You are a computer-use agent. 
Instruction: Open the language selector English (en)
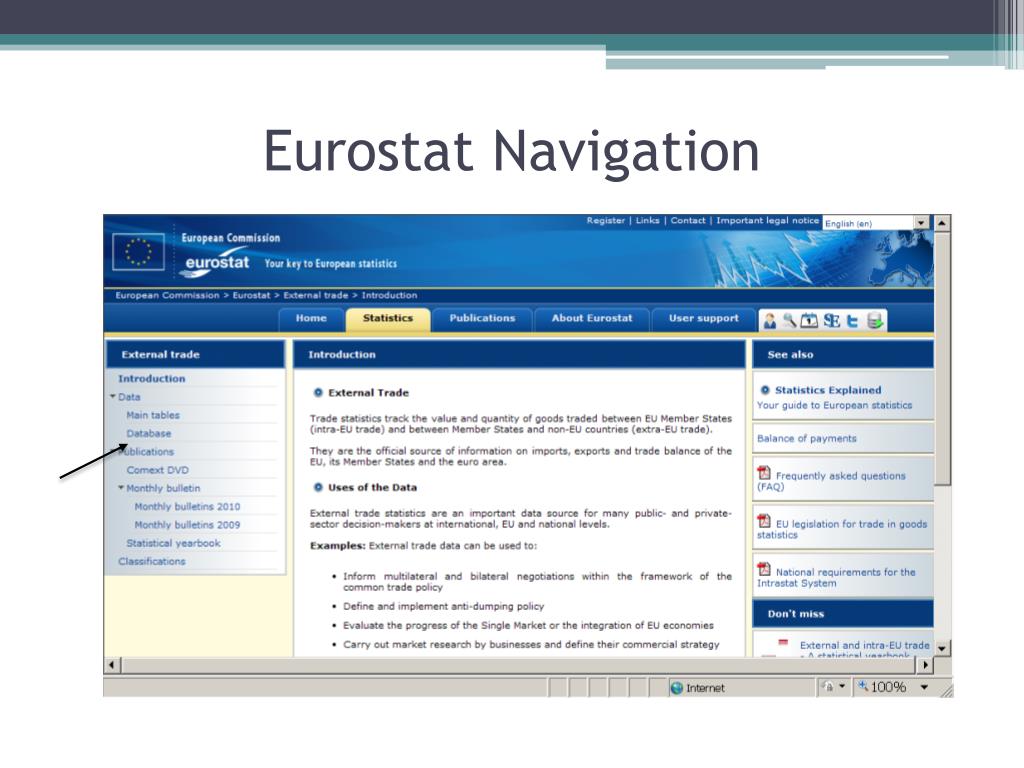coord(876,223)
